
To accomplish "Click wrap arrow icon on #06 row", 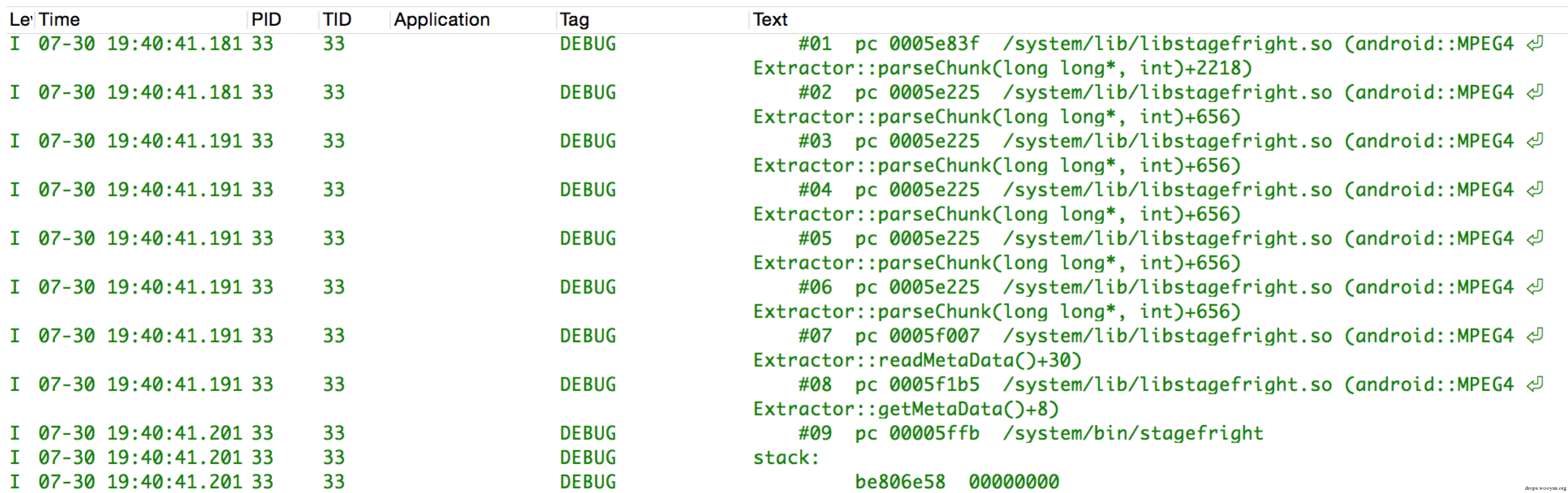I will pos(1535,287).
